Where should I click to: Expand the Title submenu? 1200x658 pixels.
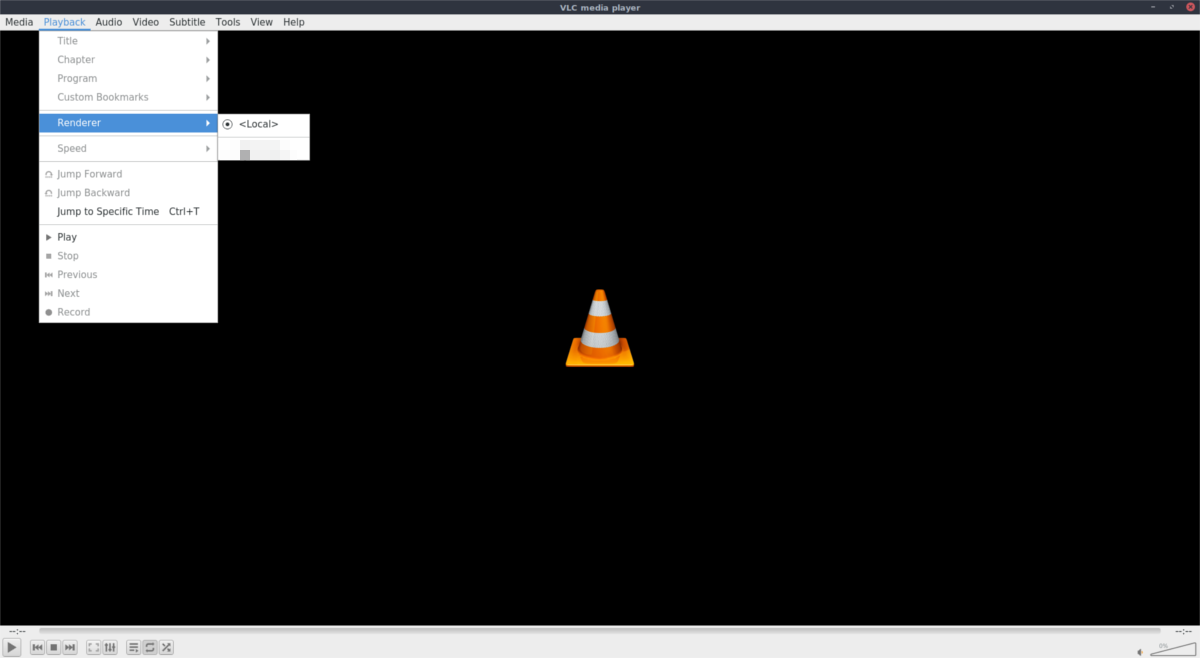[128, 41]
